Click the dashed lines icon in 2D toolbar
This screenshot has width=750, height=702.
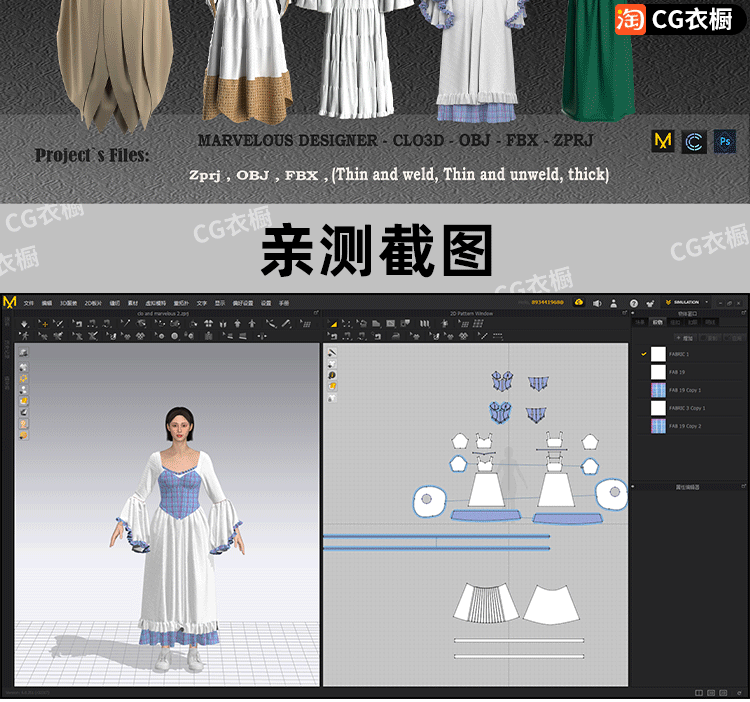coord(498,336)
